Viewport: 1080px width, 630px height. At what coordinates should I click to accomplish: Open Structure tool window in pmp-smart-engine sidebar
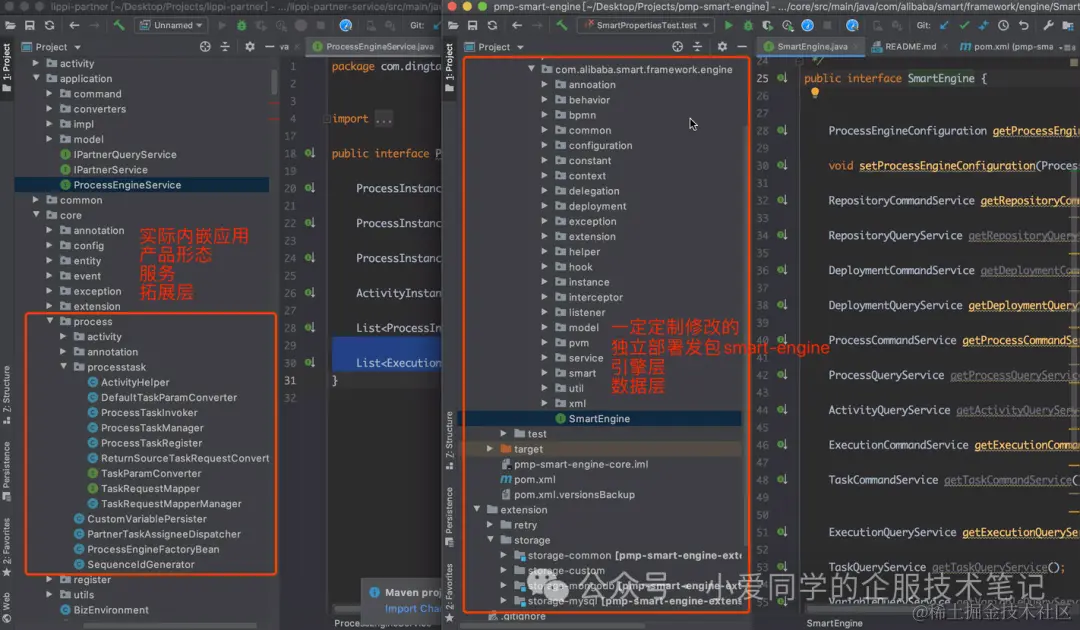point(450,439)
